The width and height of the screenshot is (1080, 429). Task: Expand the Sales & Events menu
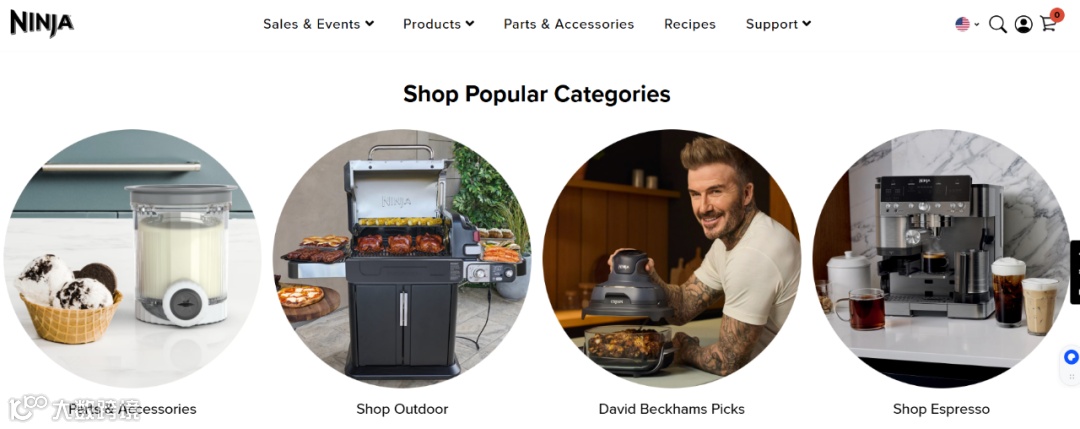coord(319,24)
